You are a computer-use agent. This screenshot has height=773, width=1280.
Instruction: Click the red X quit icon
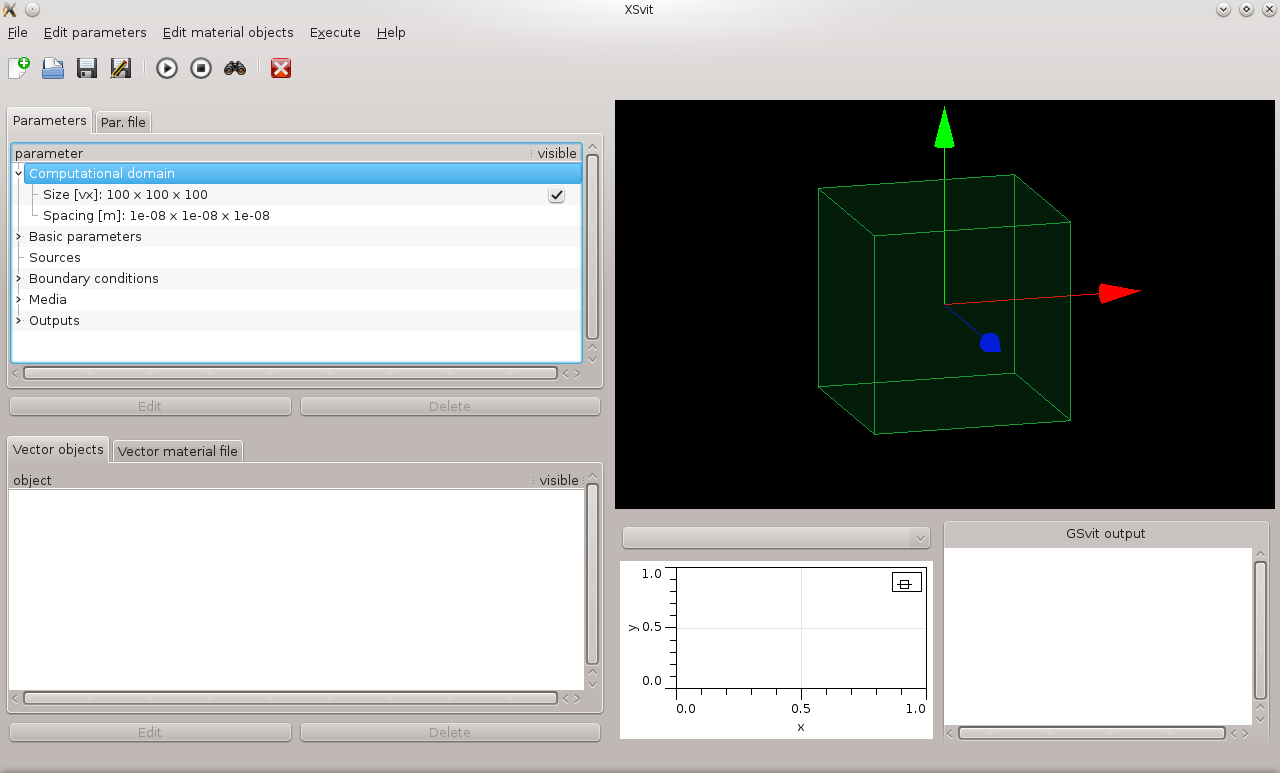[x=281, y=68]
